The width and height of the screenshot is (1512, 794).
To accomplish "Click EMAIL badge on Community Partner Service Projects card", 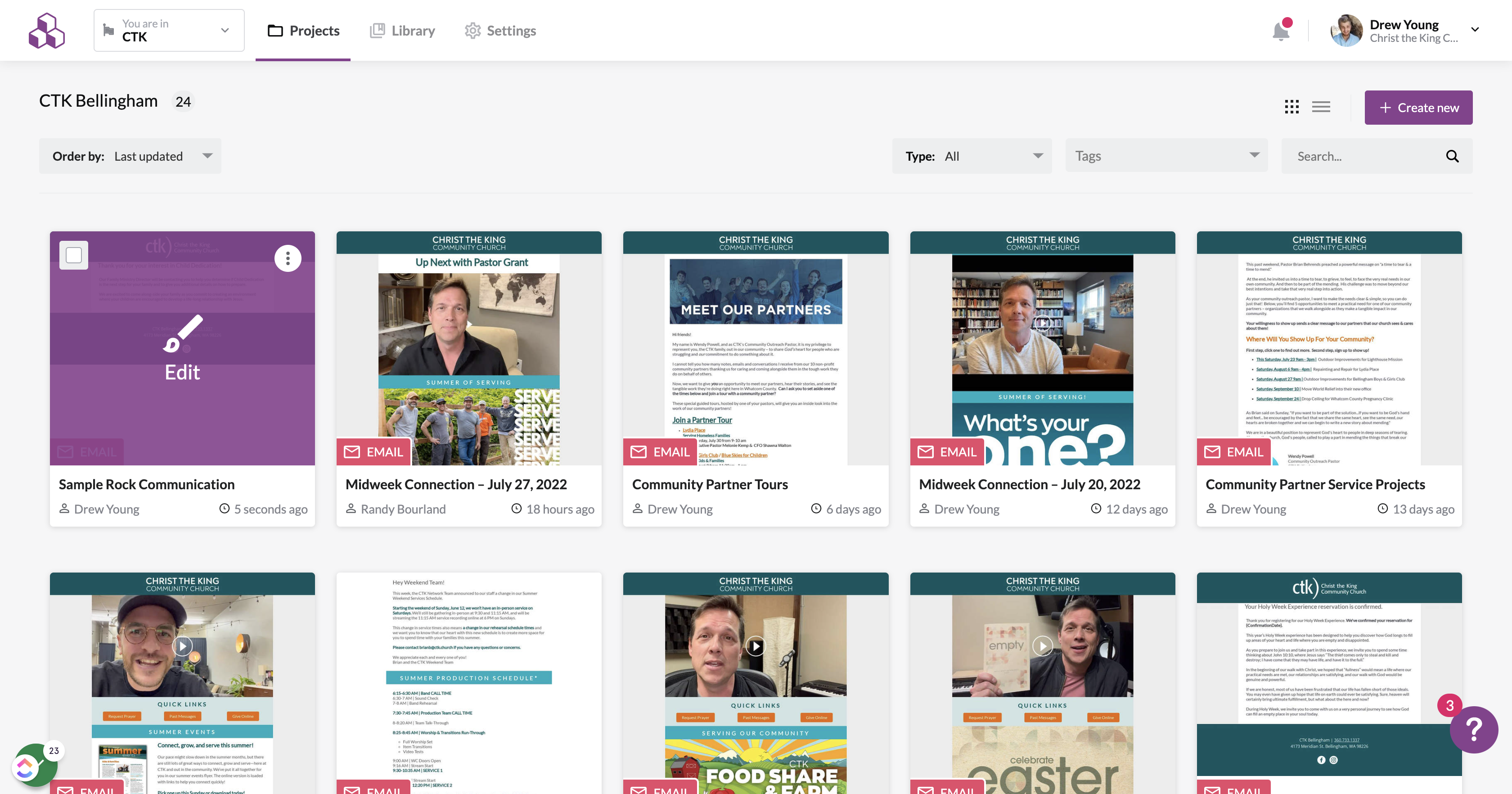I will pos(1233,451).
